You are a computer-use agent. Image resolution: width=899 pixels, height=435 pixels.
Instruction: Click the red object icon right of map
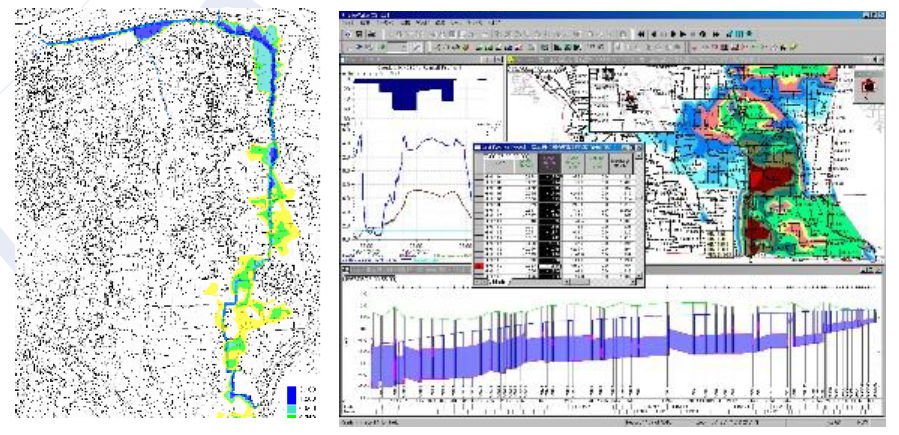[x=868, y=86]
